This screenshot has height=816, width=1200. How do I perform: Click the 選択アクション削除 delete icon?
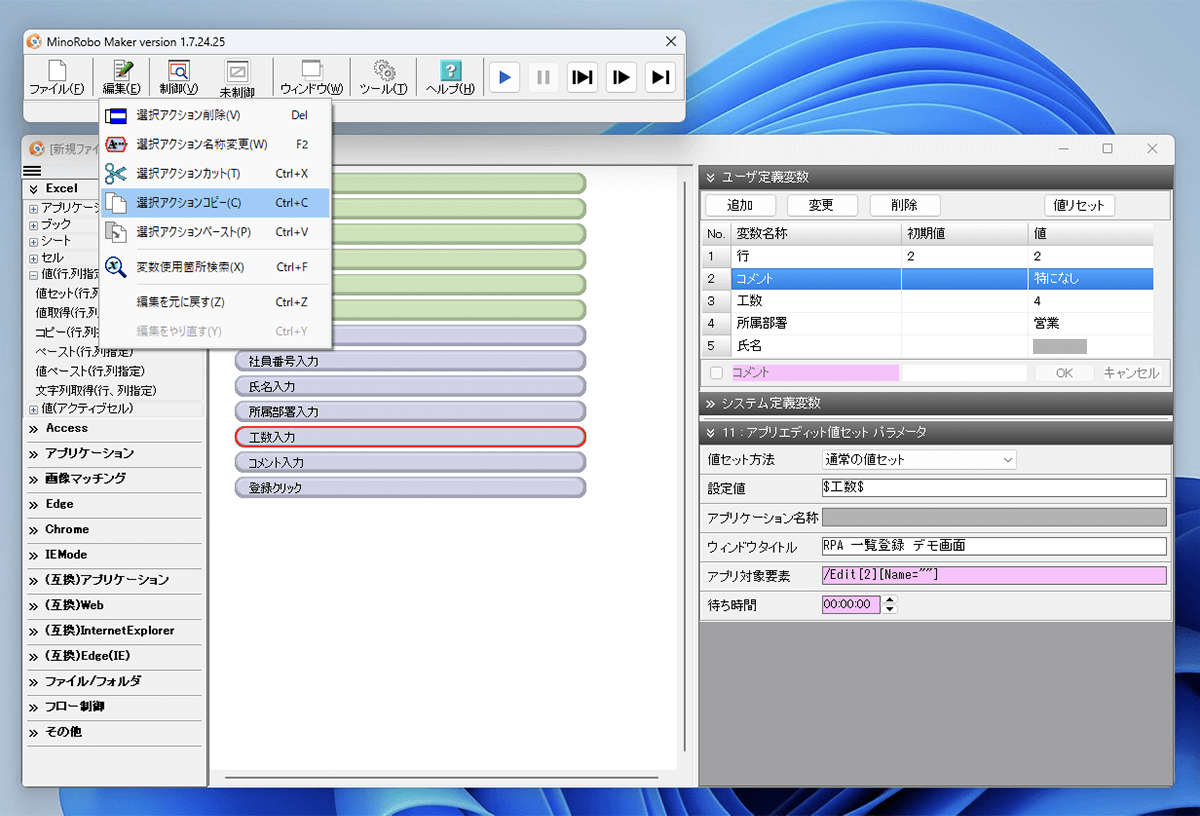coord(116,115)
